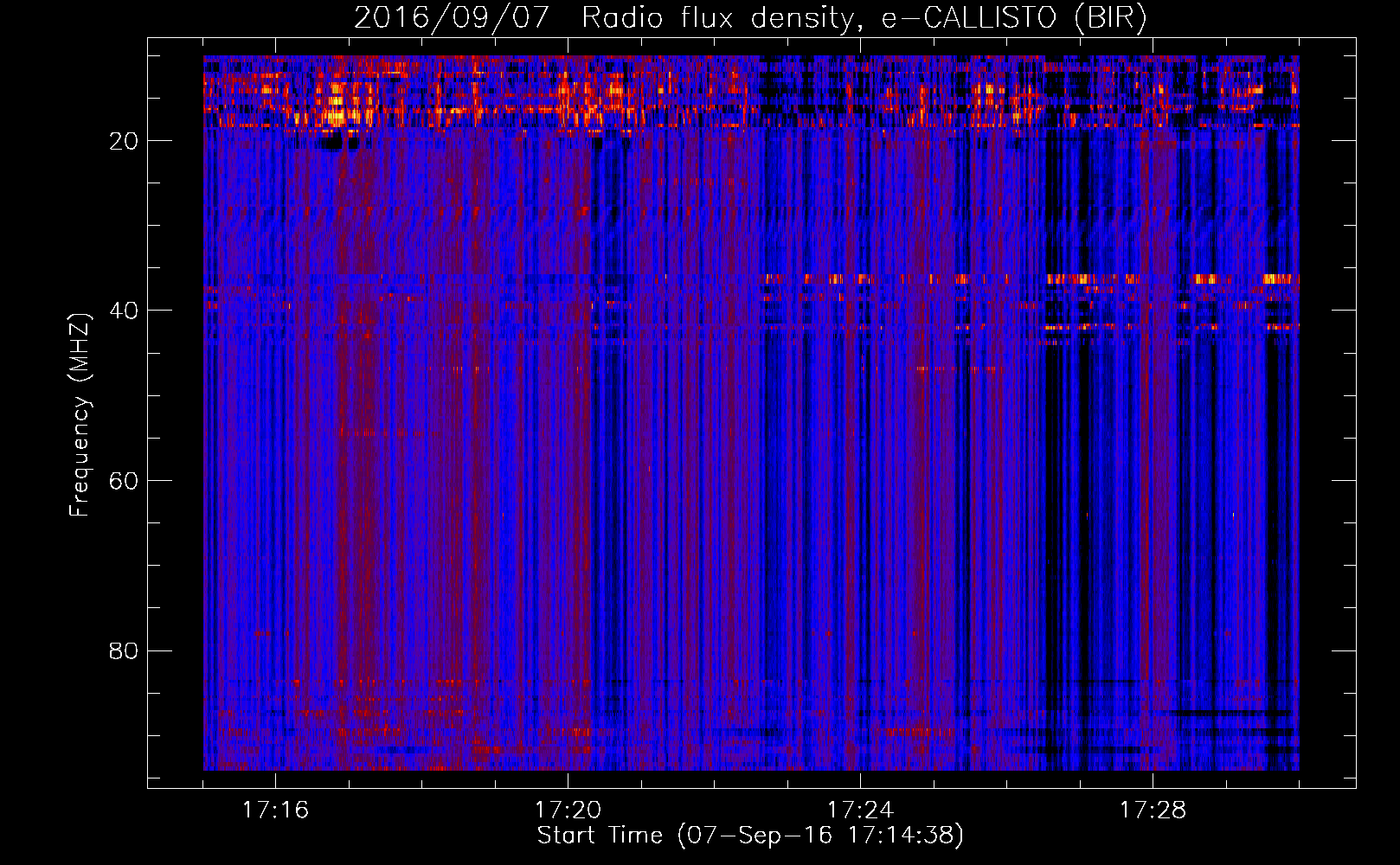Select the 'Frequency (MHZ)' y-axis label
This screenshot has height=865, width=1400.
point(80,415)
